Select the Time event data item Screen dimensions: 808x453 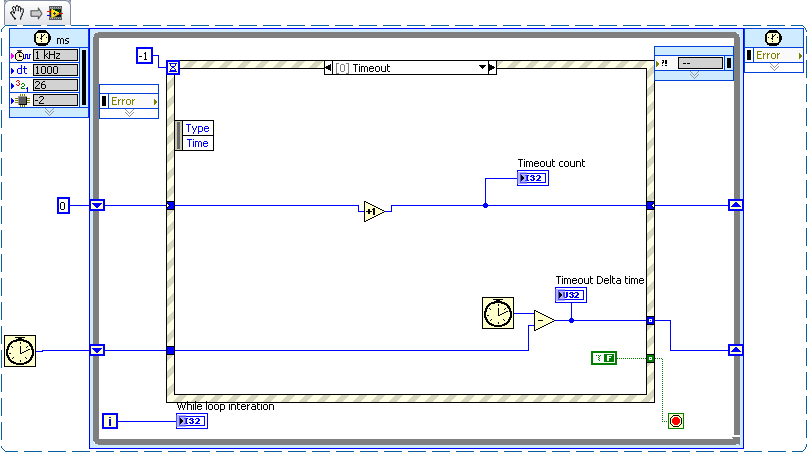tap(197, 143)
